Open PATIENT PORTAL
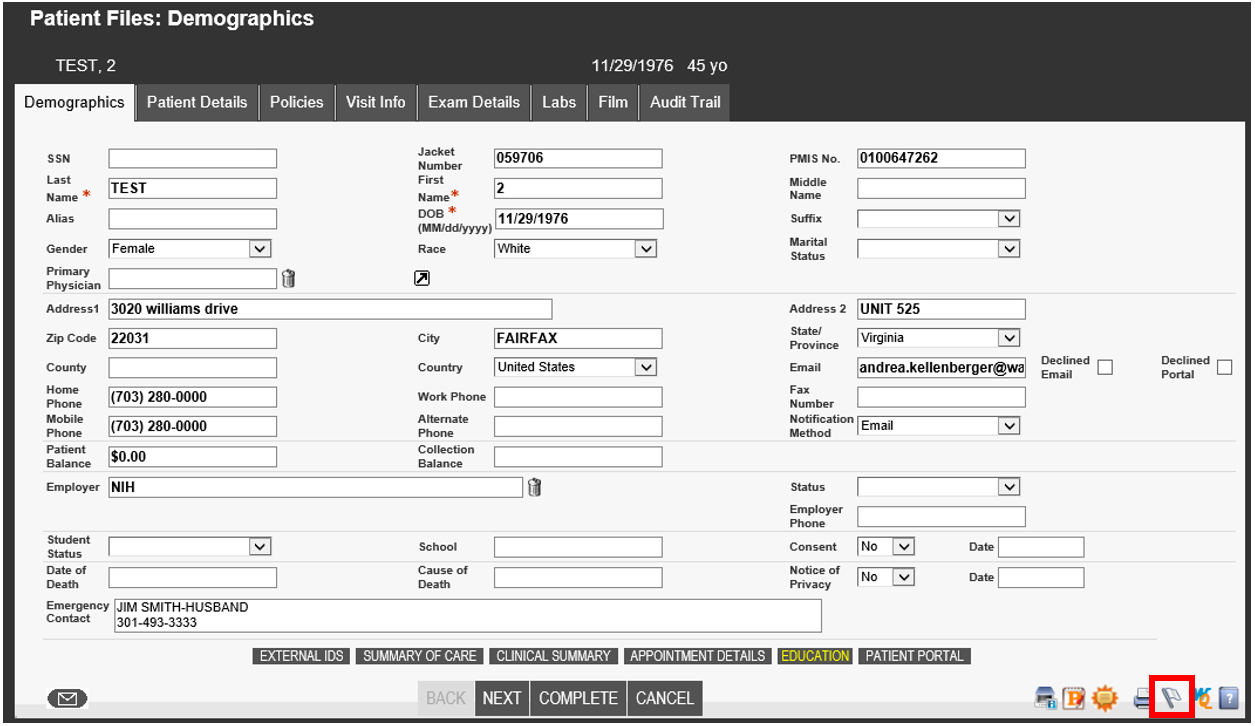This screenshot has height=726, width=1255. tap(914, 656)
